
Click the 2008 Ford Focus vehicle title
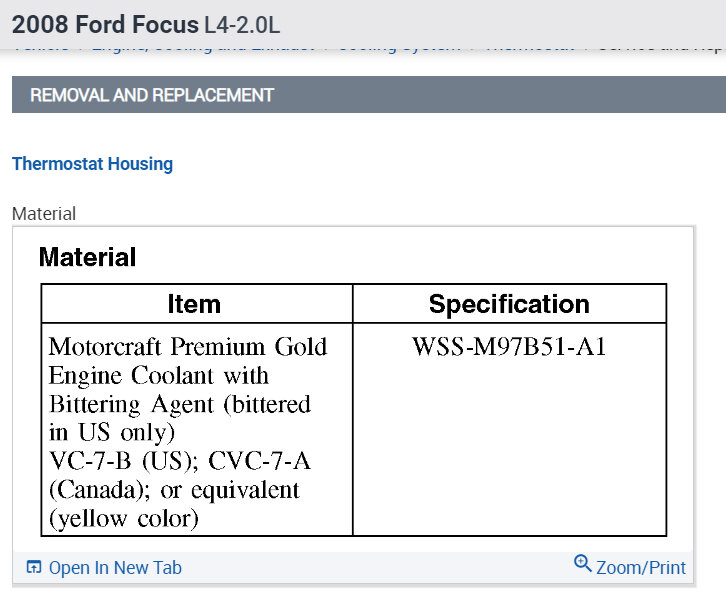coord(105,20)
